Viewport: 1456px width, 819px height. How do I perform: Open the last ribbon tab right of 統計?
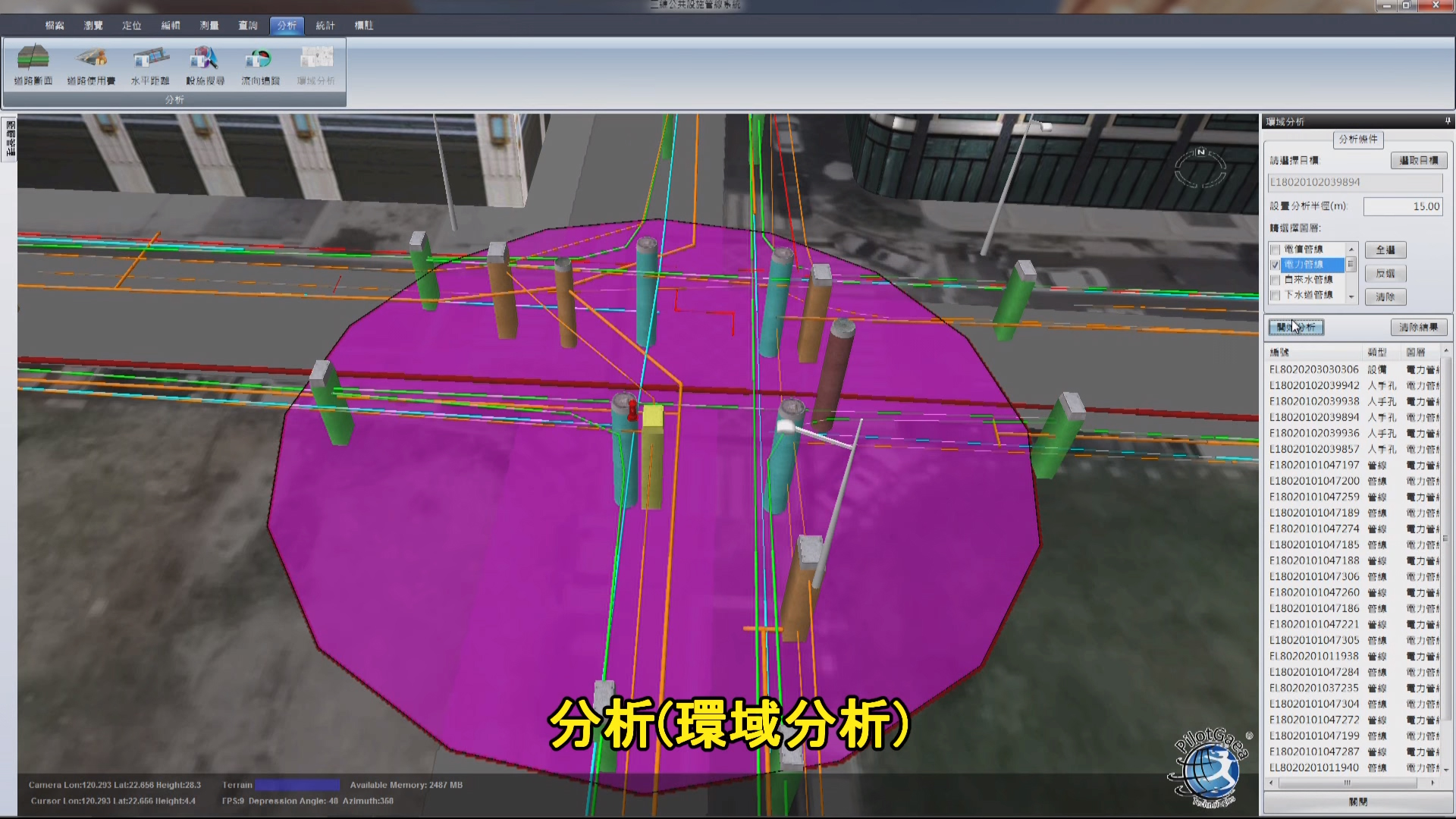(364, 26)
